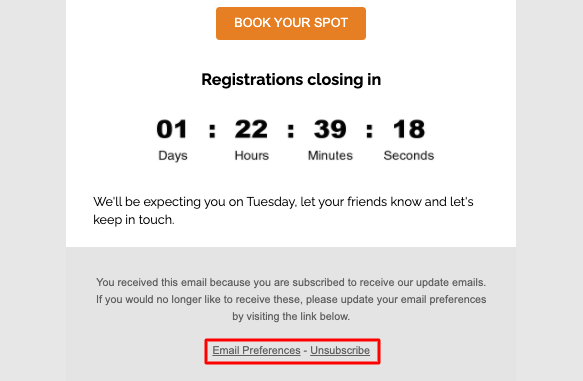Click the Minutes label under countdown
The image size is (583, 381).
click(x=330, y=155)
